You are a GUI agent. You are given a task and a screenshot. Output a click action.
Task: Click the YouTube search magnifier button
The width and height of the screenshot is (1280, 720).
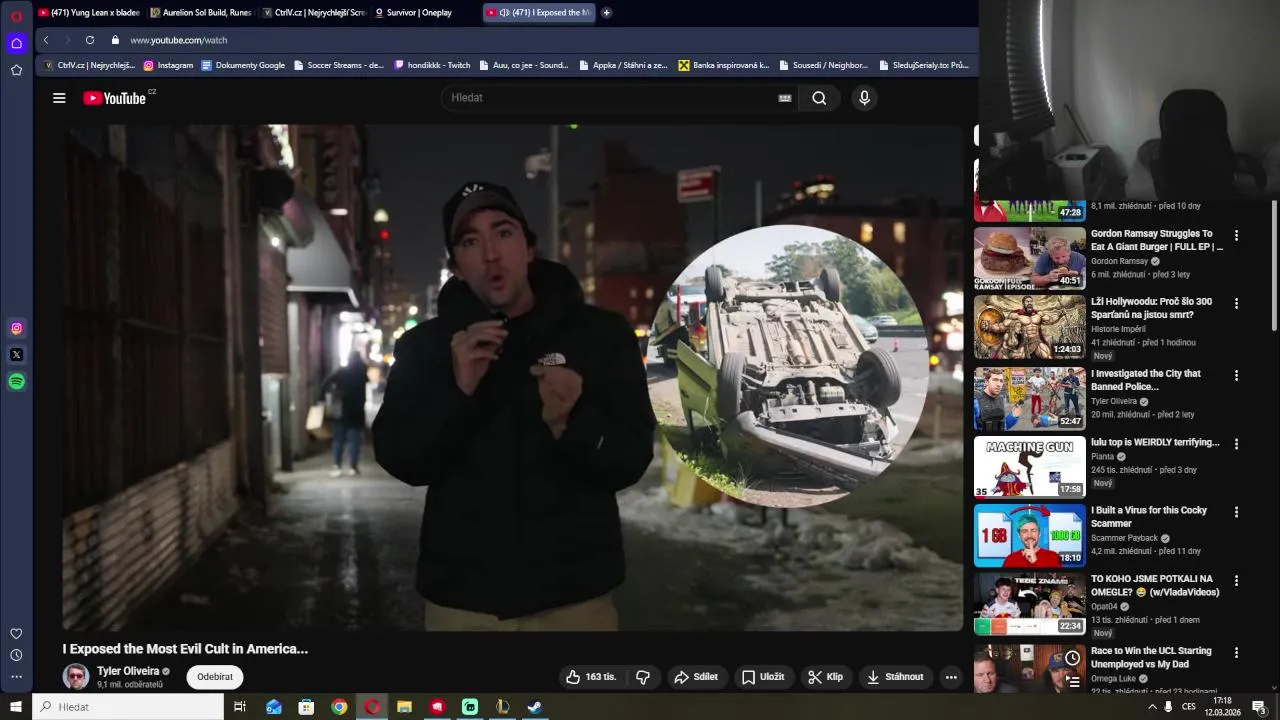tap(819, 98)
